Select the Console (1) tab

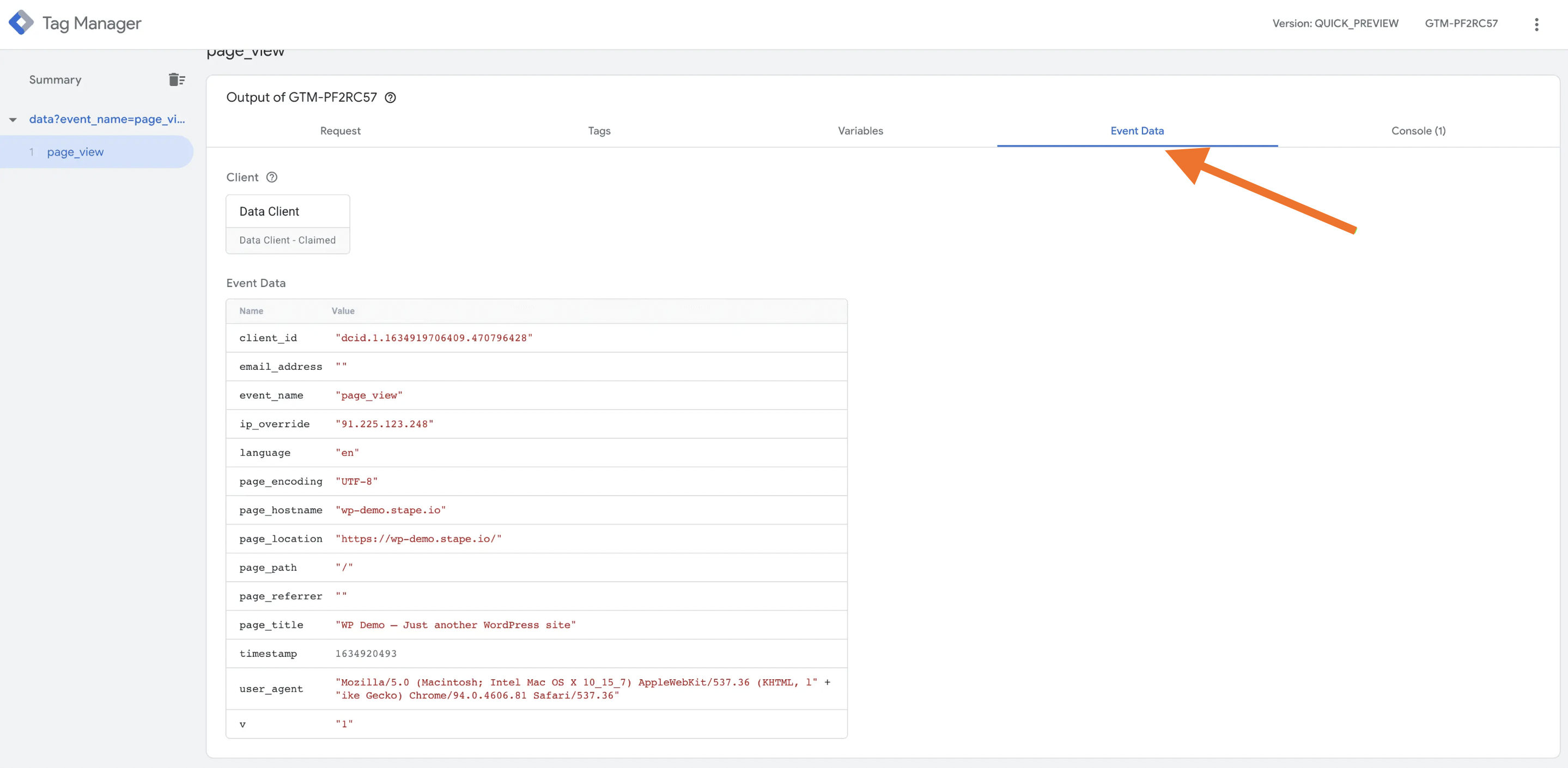click(x=1418, y=130)
